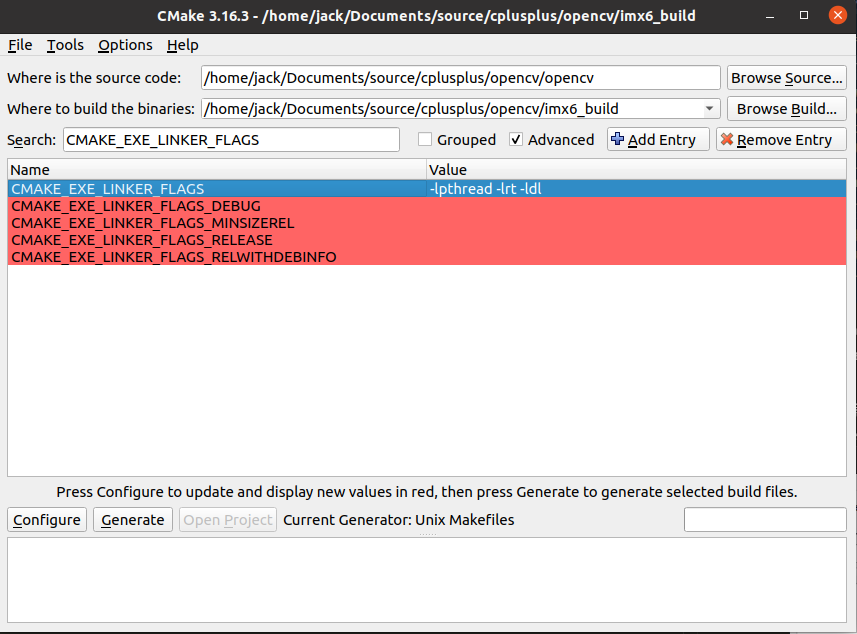Click the -lpthread -lrt -ldl value cell

click(636, 189)
